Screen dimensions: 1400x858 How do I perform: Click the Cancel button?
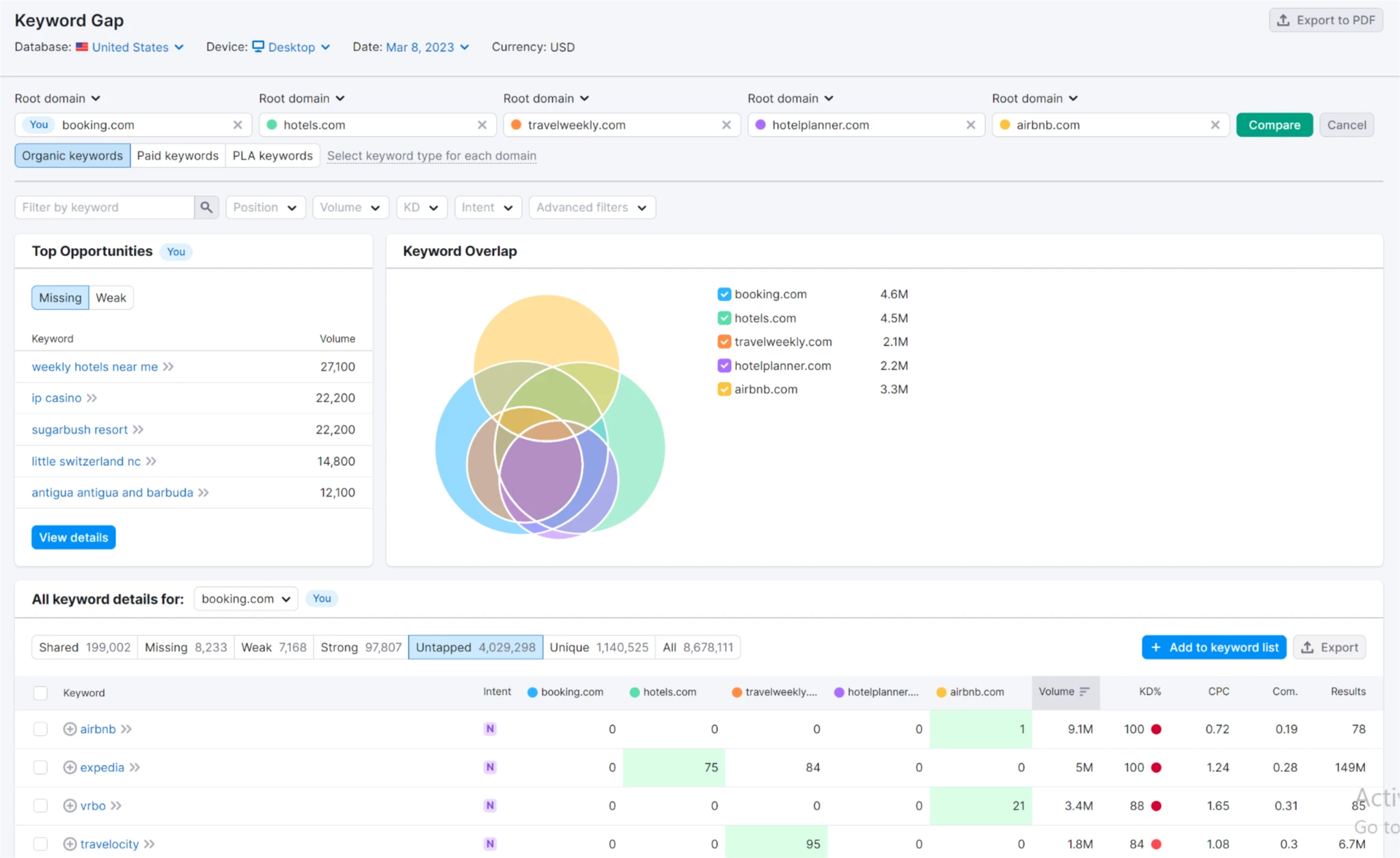(x=1347, y=125)
